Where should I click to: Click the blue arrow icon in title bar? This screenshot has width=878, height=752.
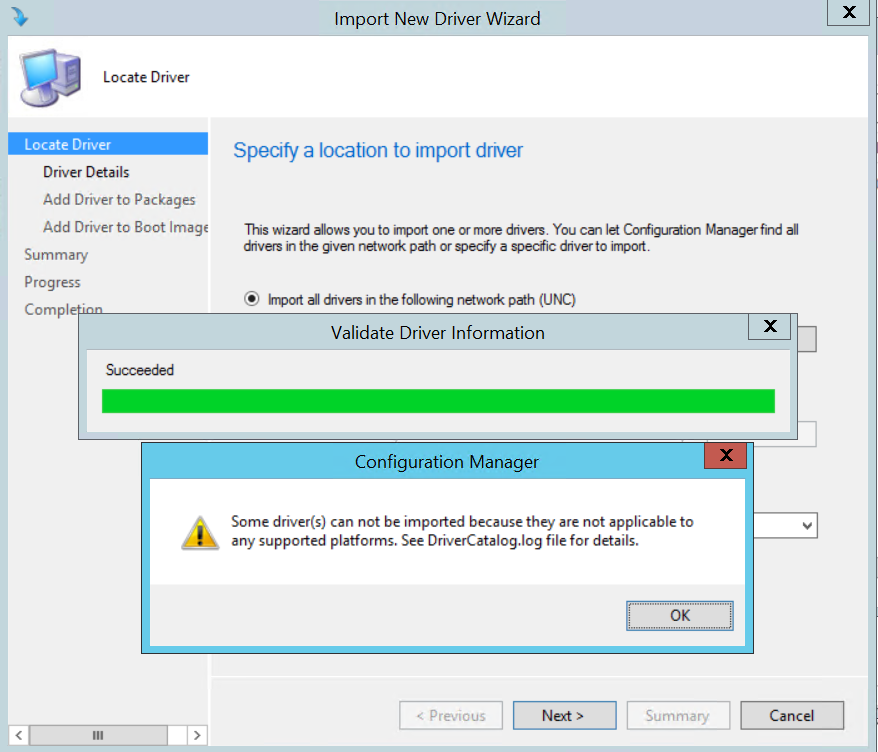tap(19, 17)
